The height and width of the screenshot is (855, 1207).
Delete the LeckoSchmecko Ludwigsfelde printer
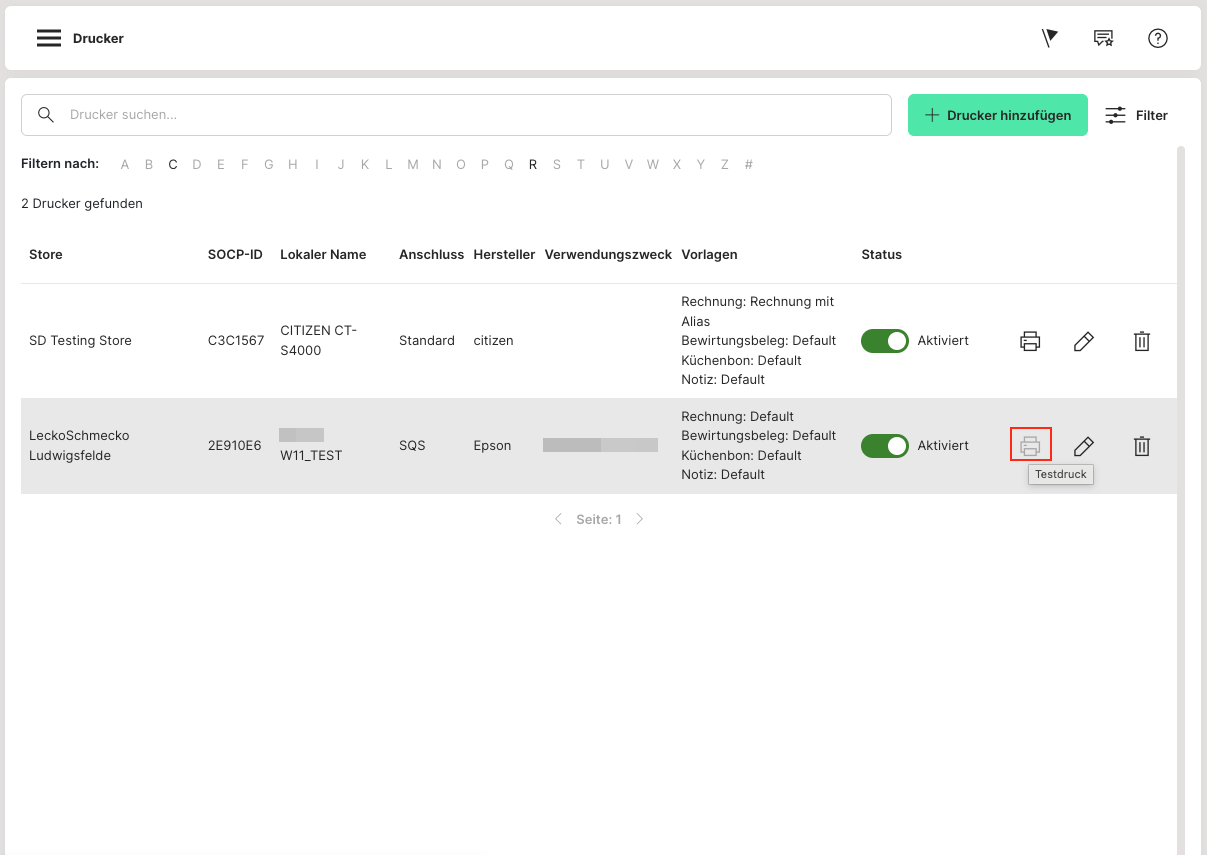click(1141, 446)
